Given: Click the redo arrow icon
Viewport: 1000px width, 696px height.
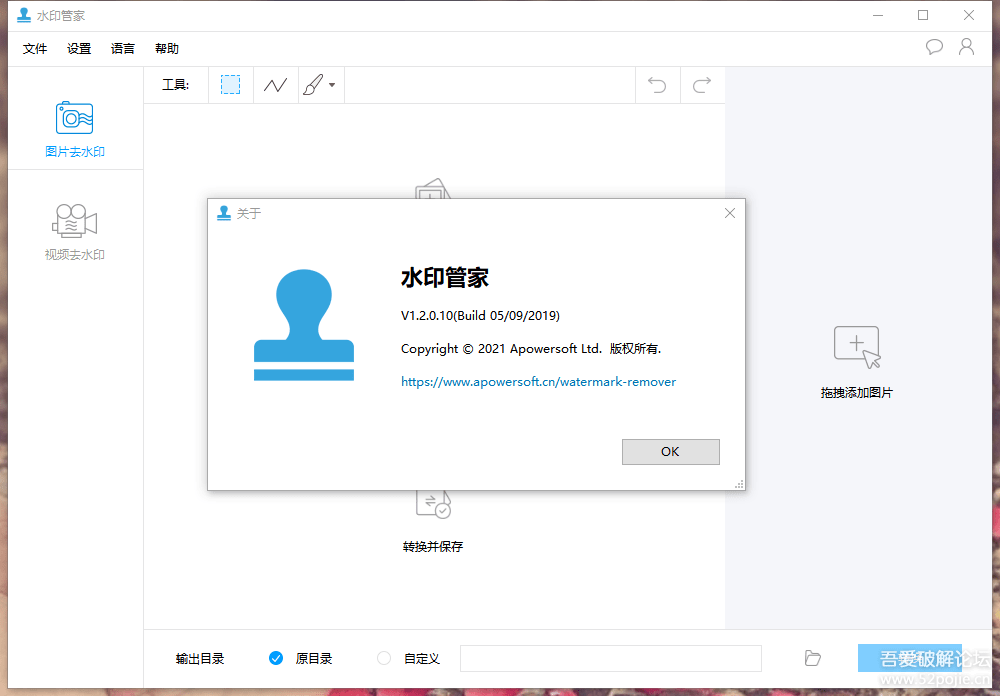Looking at the screenshot, I should coord(702,85).
